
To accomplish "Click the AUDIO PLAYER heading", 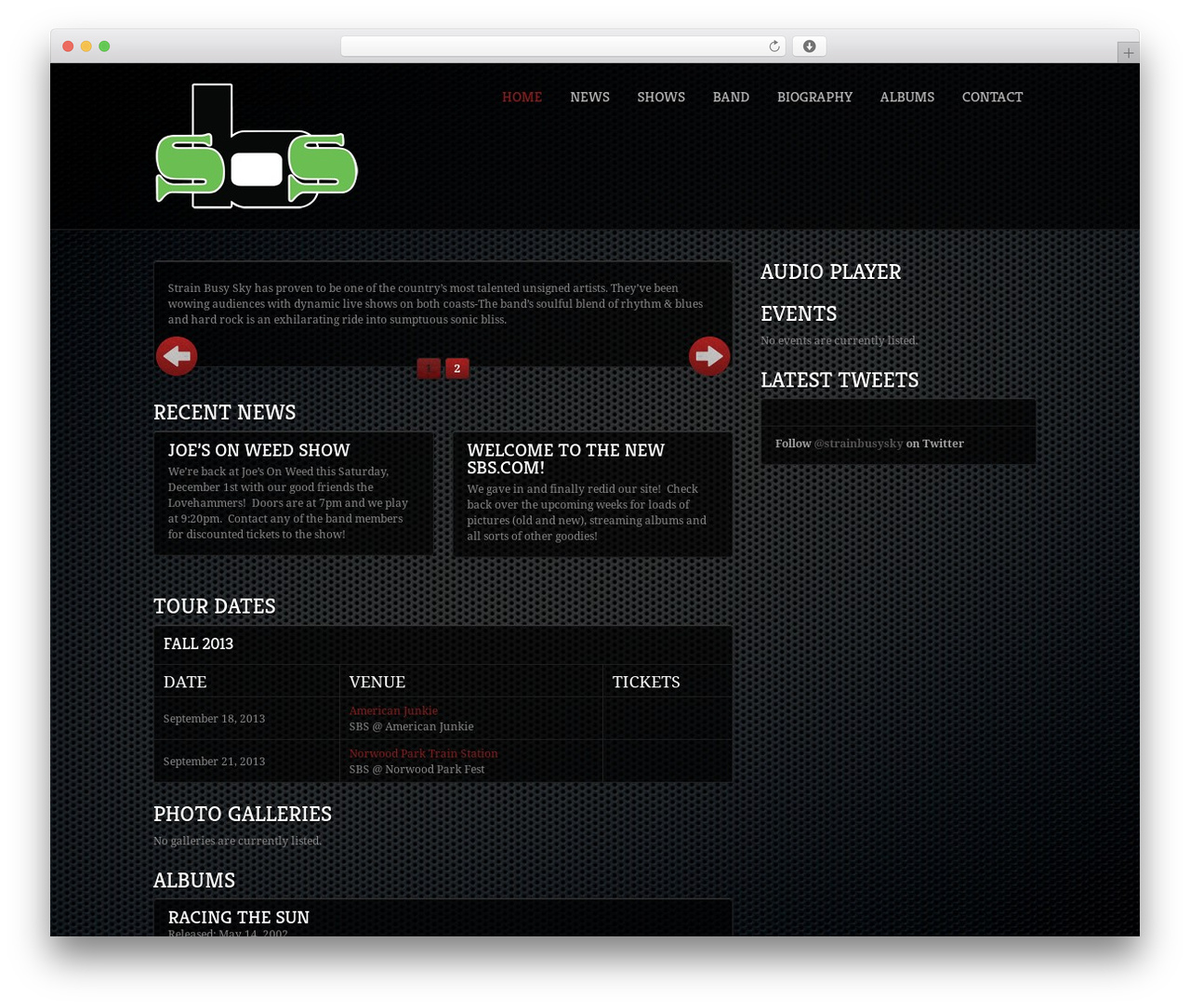I will (x=830, y=272).
